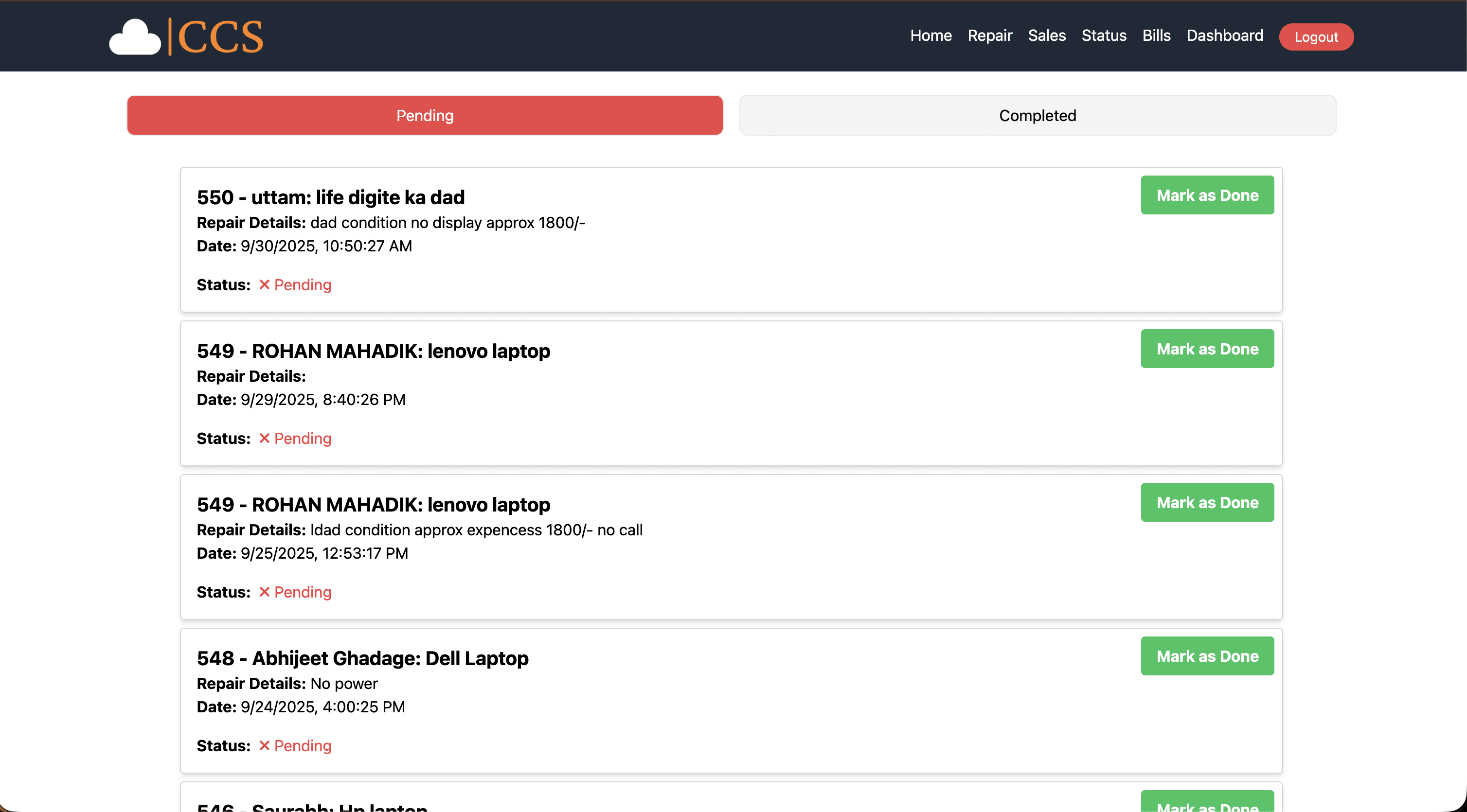
Task: Click the orange CCS logo text
Action: click(x=220, y=37)
